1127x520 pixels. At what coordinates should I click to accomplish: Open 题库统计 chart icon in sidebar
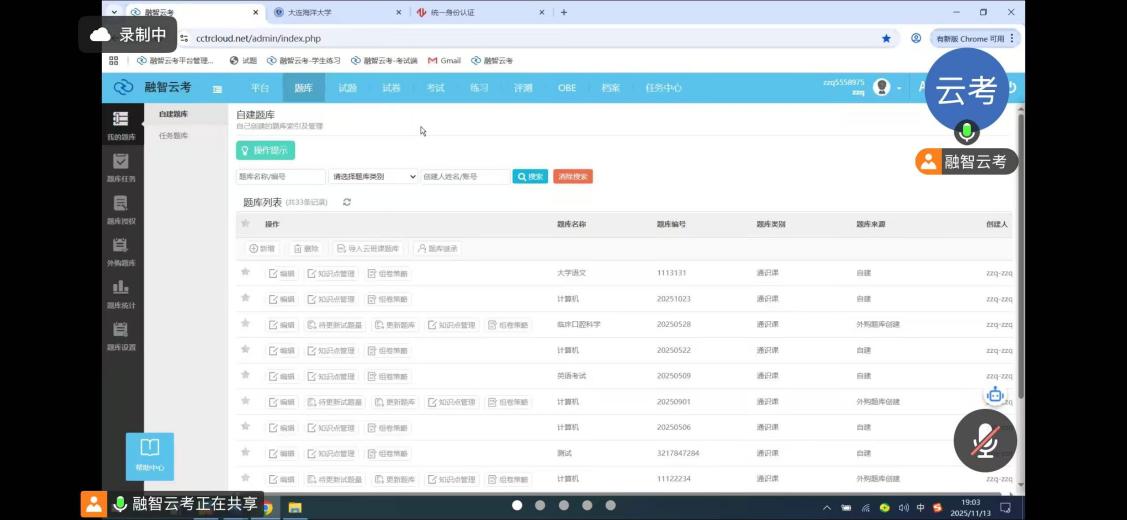point(120,292)
